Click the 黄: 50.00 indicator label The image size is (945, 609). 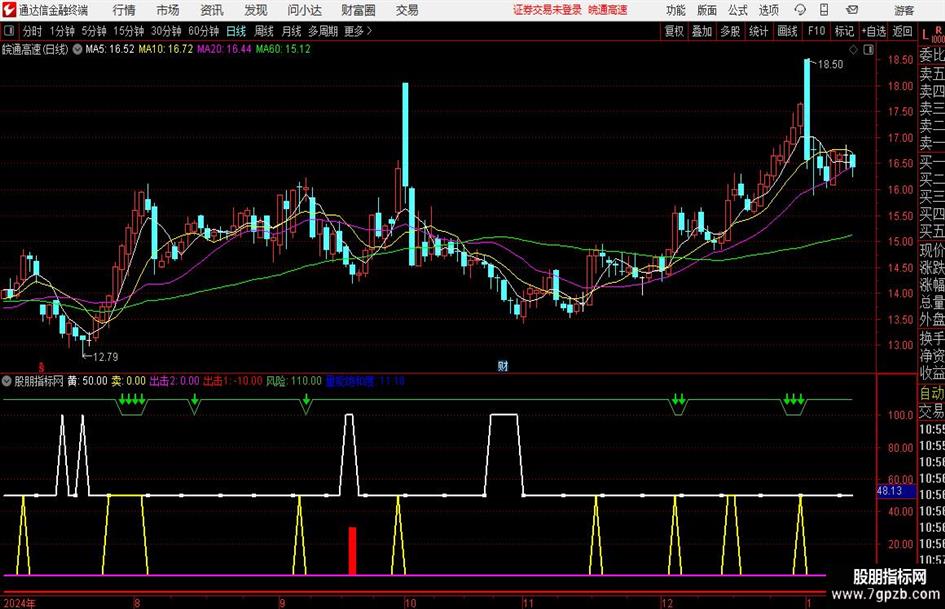(87, 381)
